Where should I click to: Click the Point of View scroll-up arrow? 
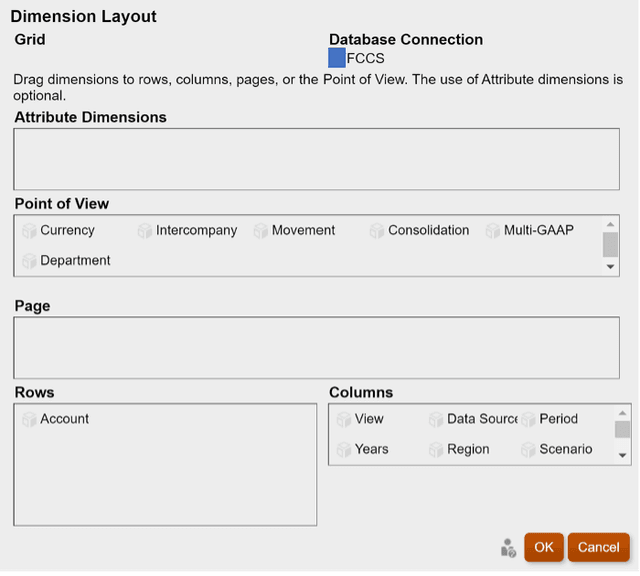tap(610, 224)
